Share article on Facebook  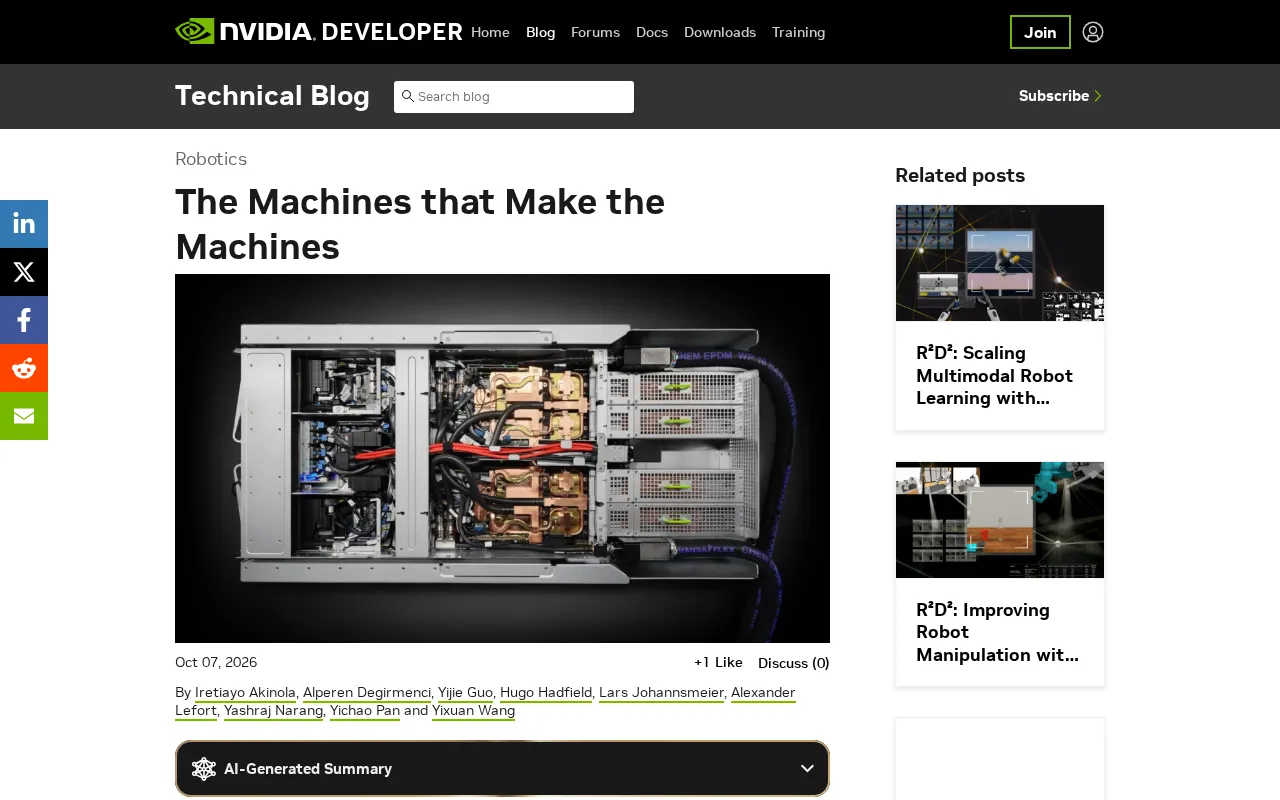click(x=24, y=320)
